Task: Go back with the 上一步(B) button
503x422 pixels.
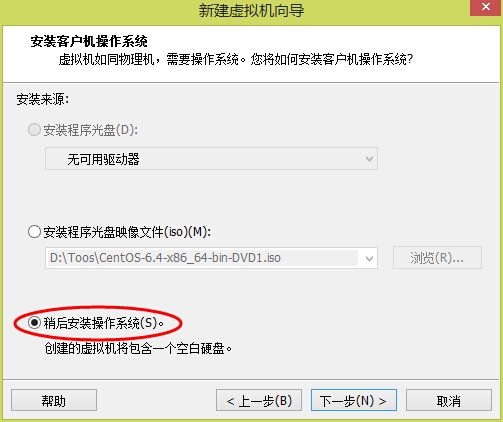Action: pyautogui.click(x=259, y=400)
